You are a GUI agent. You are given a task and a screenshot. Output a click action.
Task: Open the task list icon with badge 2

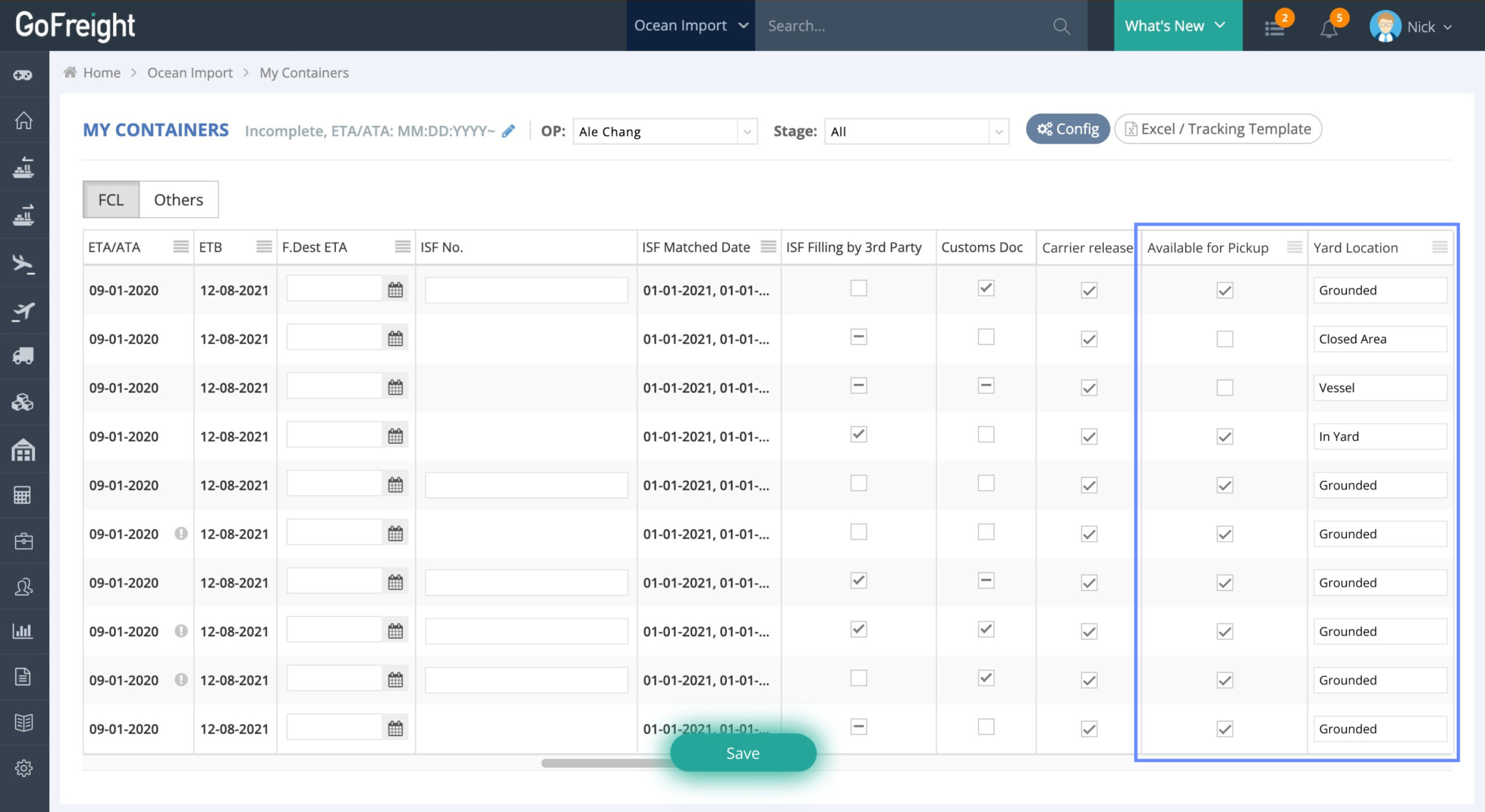click(1274, 27)
